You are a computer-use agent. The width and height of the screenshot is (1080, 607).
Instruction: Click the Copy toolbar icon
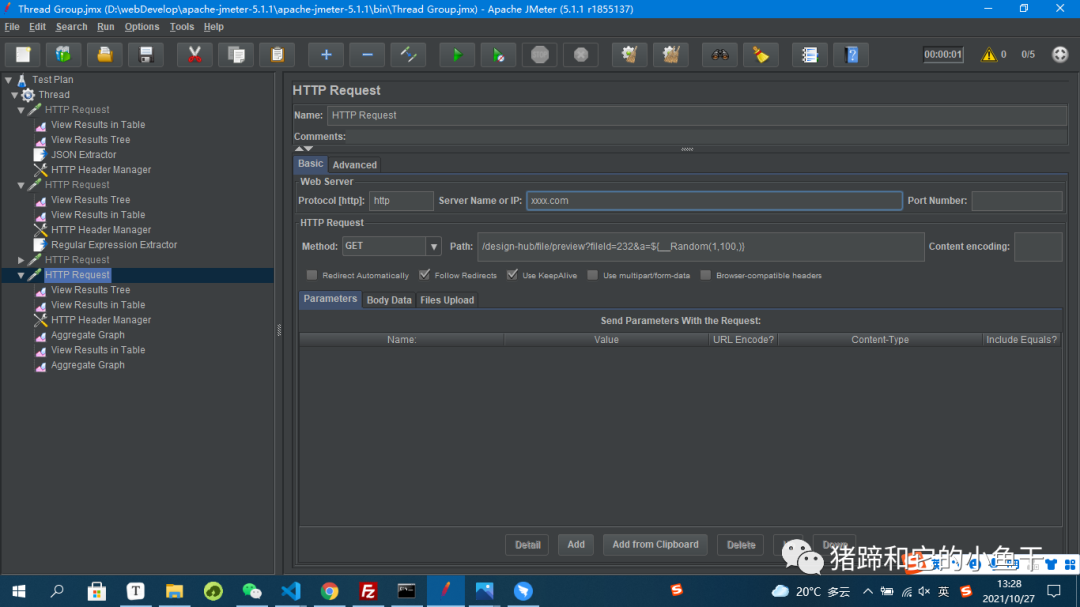236,54
